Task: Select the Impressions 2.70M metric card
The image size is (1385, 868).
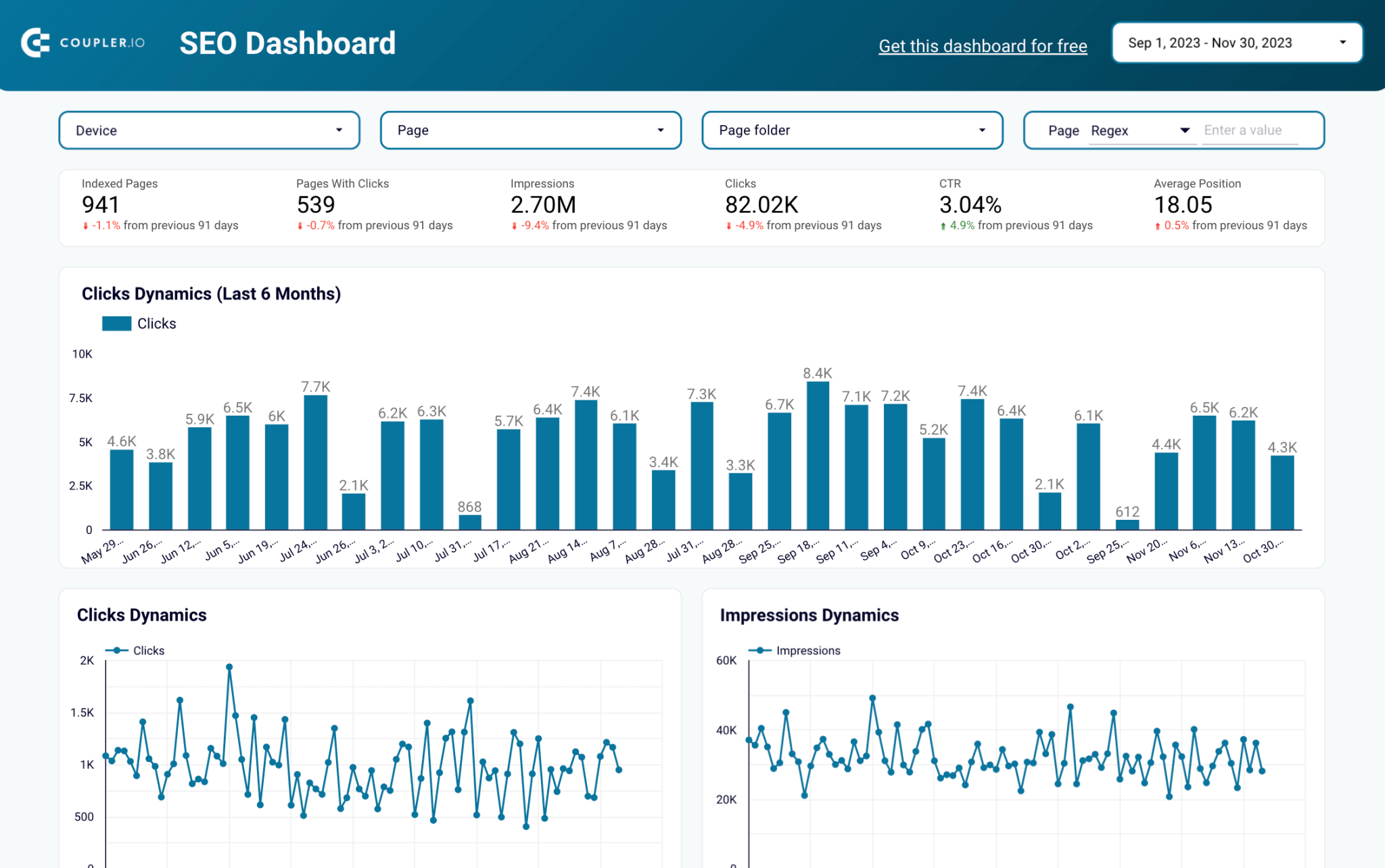Action: tap(588, 205)
